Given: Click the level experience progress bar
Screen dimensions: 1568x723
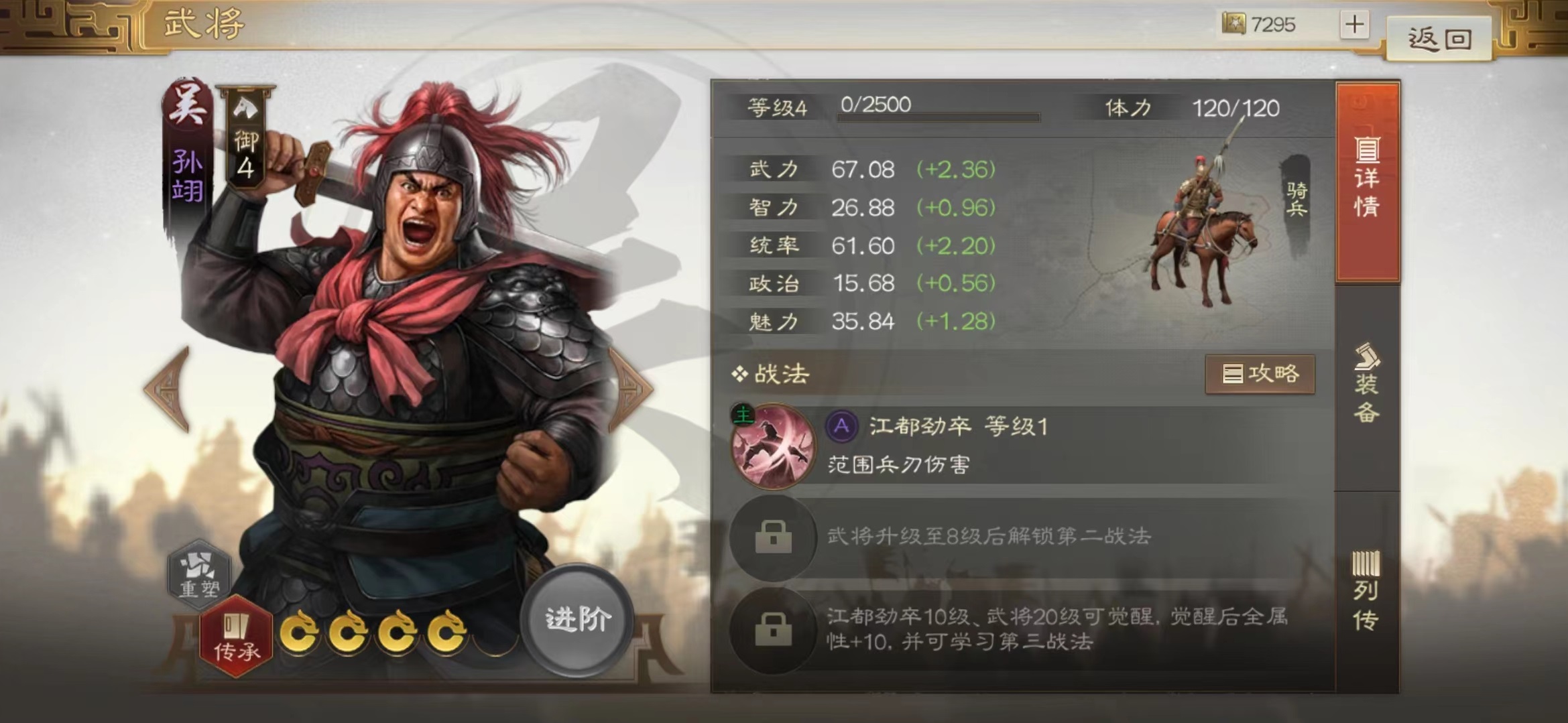Looking at the screenshot, I should pos(939,117).
